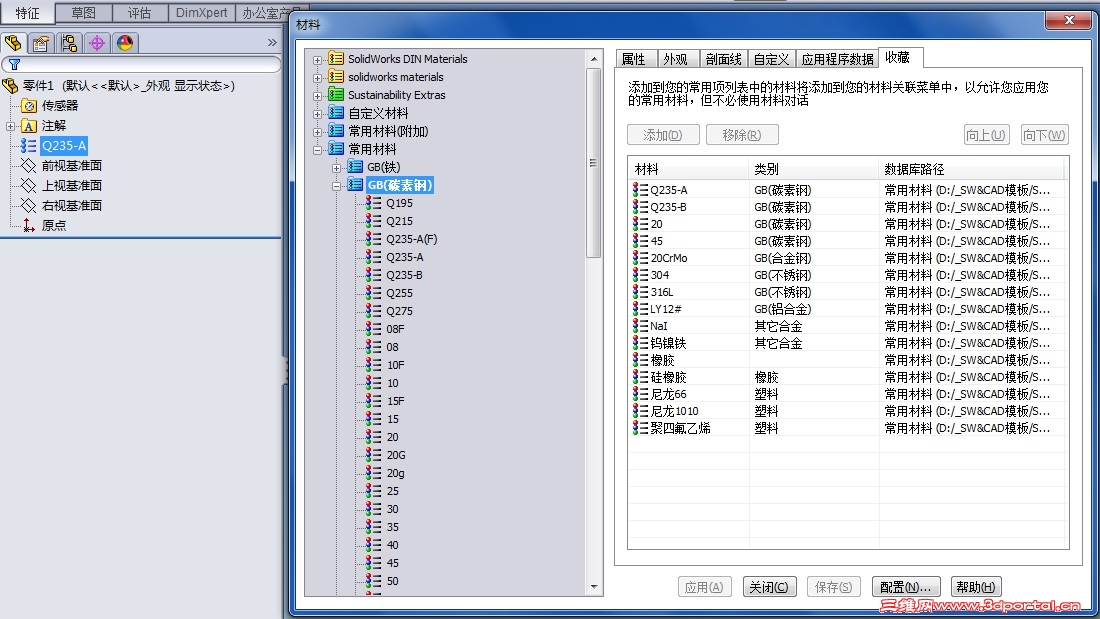Click the 类别 column header

click(x=813, y=169)
